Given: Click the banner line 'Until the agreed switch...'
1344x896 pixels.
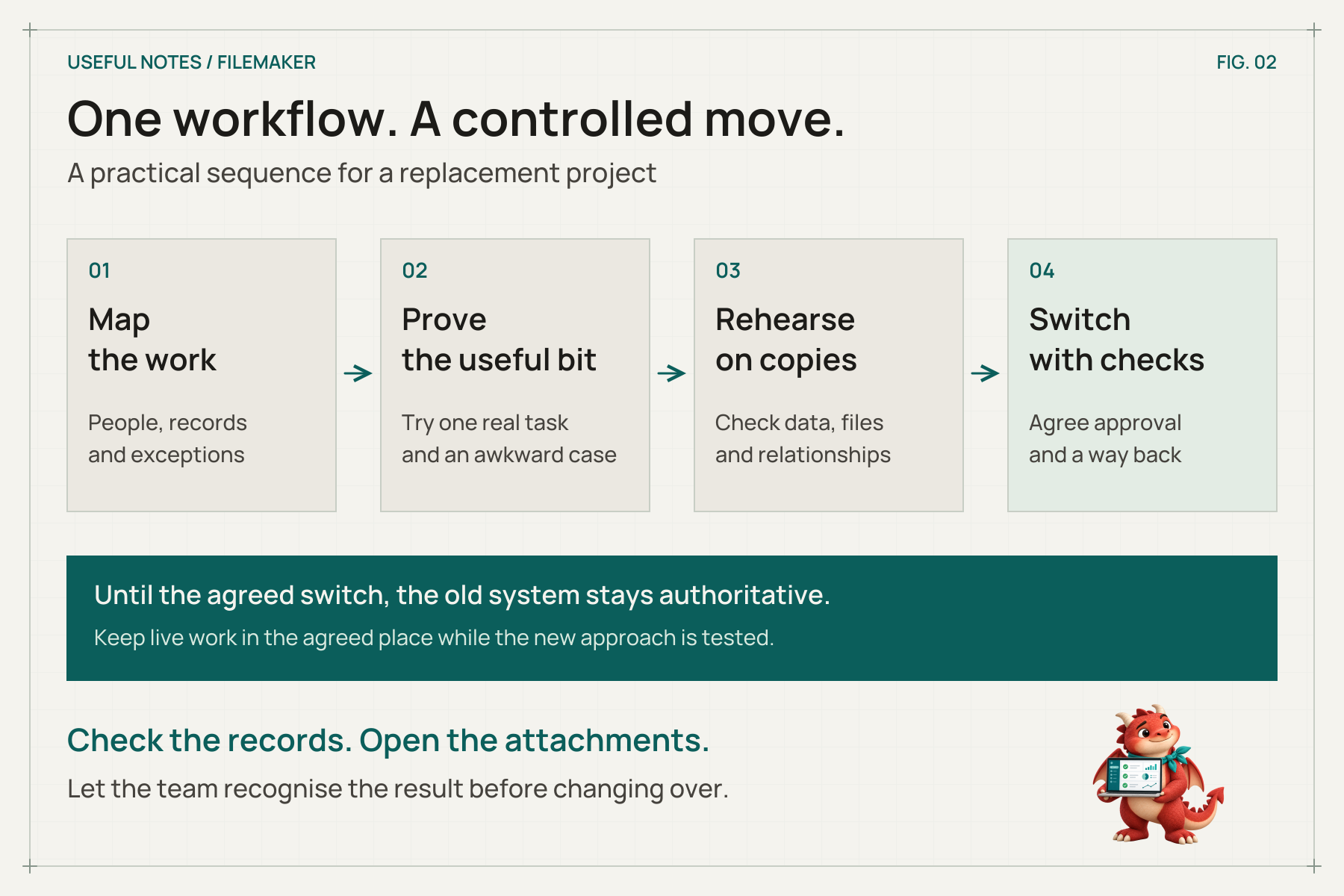Looking at the screenshot, I should [462, 595].
